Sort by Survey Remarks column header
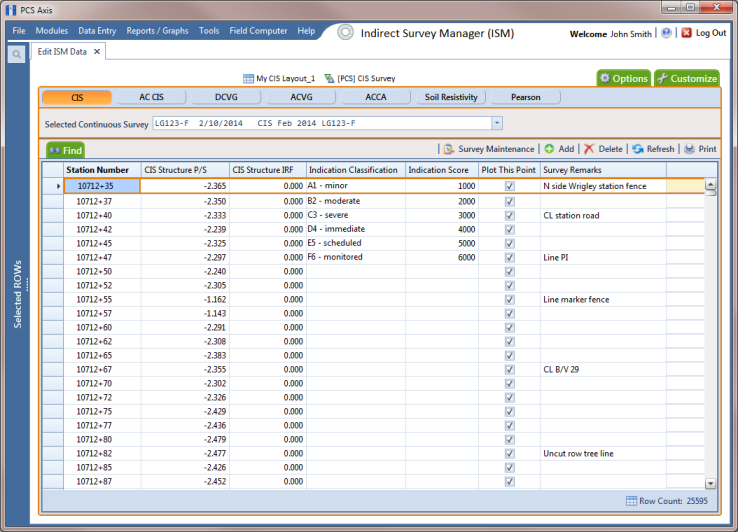Viewport: 738px width, 532px height. click(603, 170)
